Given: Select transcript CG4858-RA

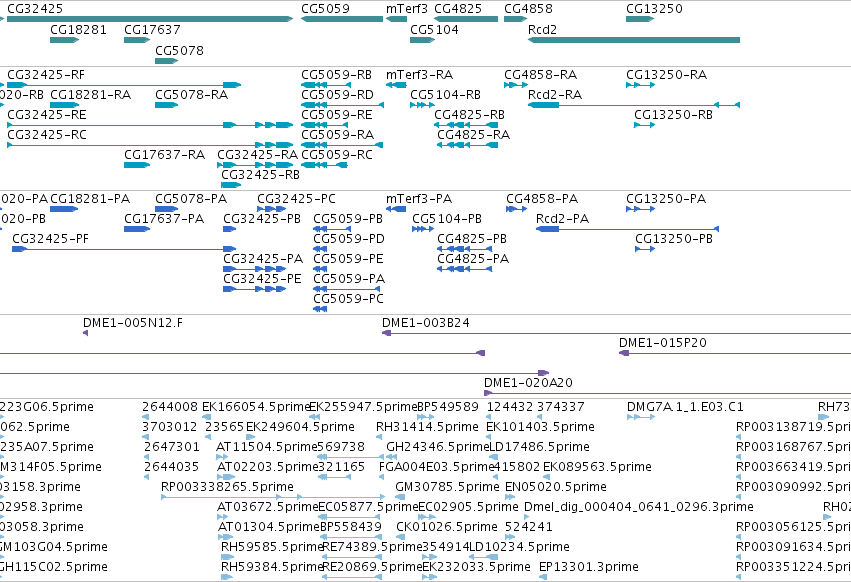Looking at the screenshot, I should pyautogui.click(x=516, y=85).
